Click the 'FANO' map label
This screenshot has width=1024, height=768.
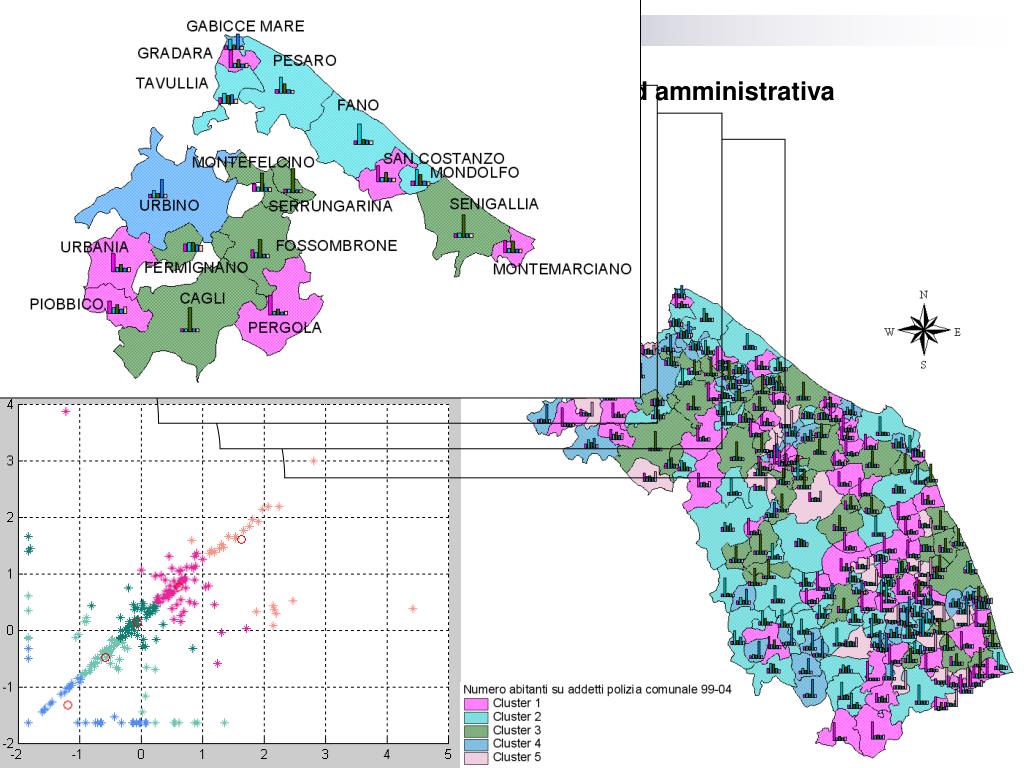pyautogui.click(x=358, y=105)
